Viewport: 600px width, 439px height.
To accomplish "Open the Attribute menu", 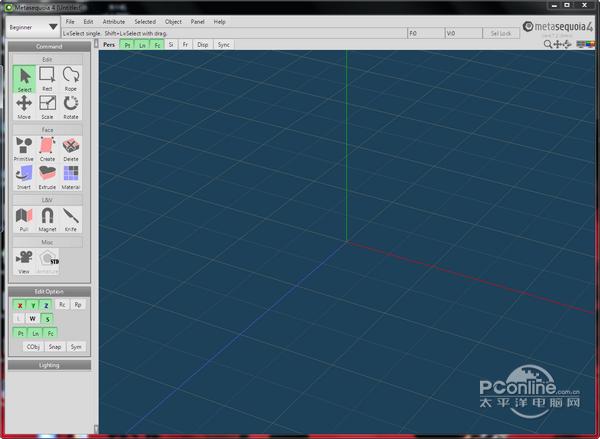I will coord(114,22).
